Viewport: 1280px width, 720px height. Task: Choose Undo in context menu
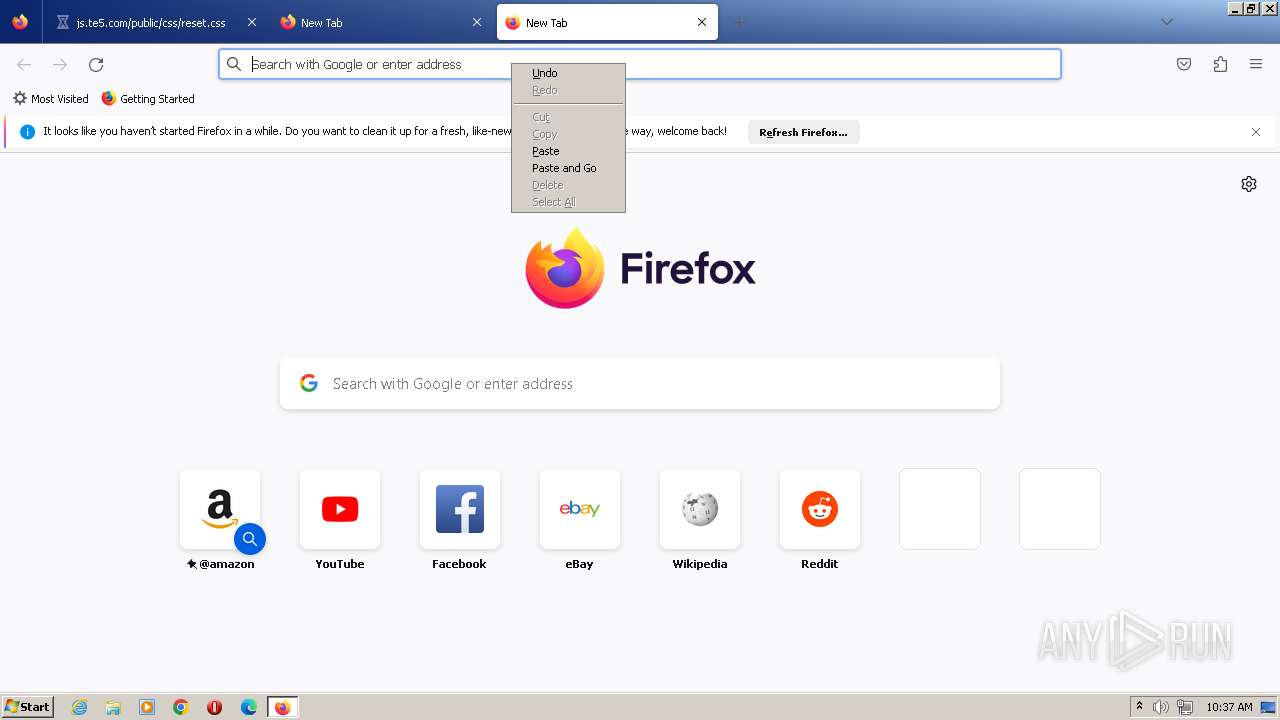click(x=568, y=73)
